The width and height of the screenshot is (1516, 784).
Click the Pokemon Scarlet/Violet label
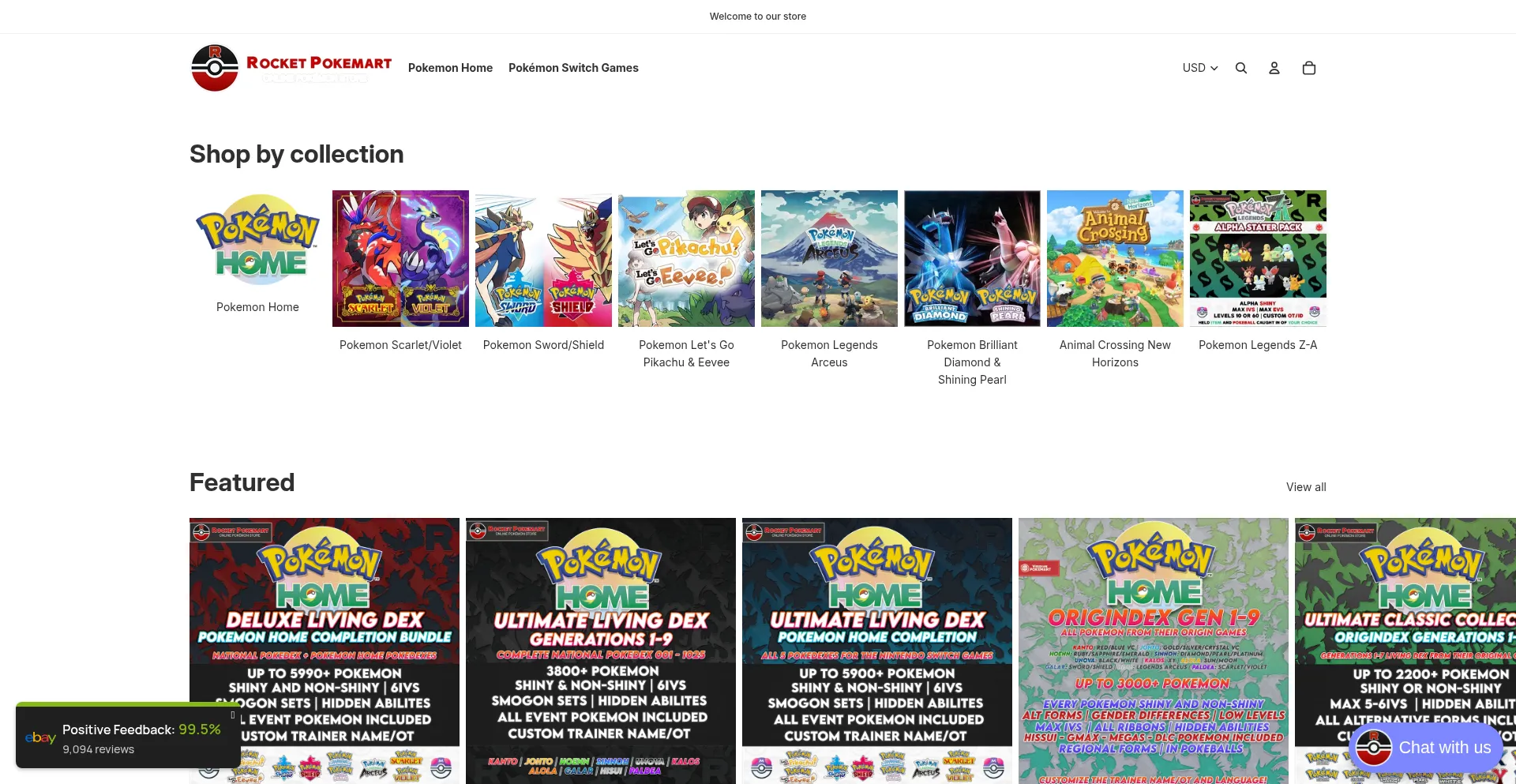click(x=400, y=345)
